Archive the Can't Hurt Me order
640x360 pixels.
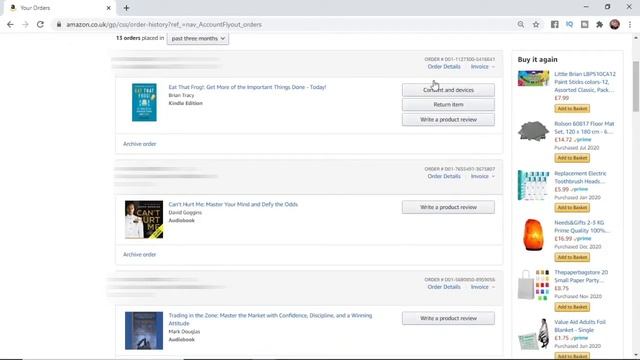coord(140,254)
